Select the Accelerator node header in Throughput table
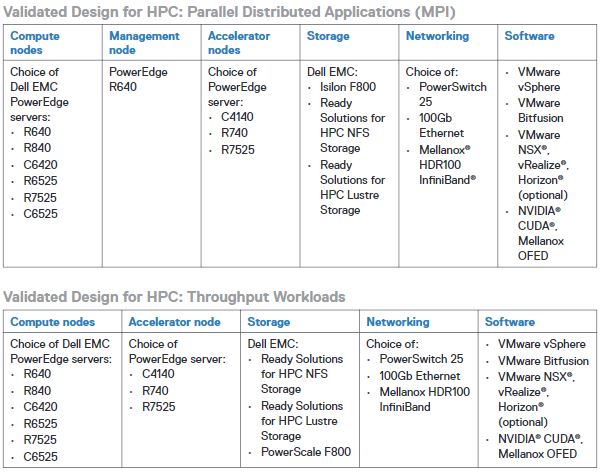This screenshot has width=609, height=473. click(x=174, y=322)
